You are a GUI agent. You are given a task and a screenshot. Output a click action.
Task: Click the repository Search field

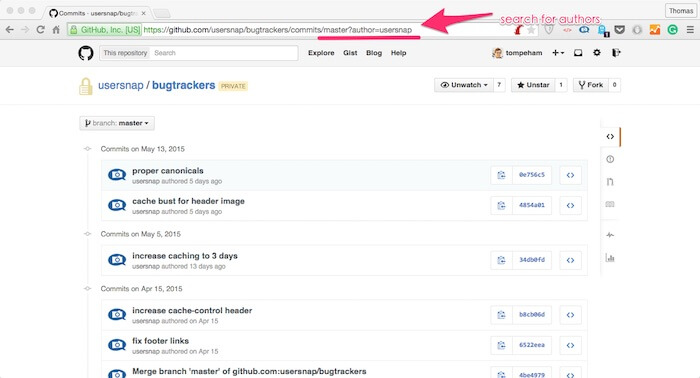click(x=223, y=53)
